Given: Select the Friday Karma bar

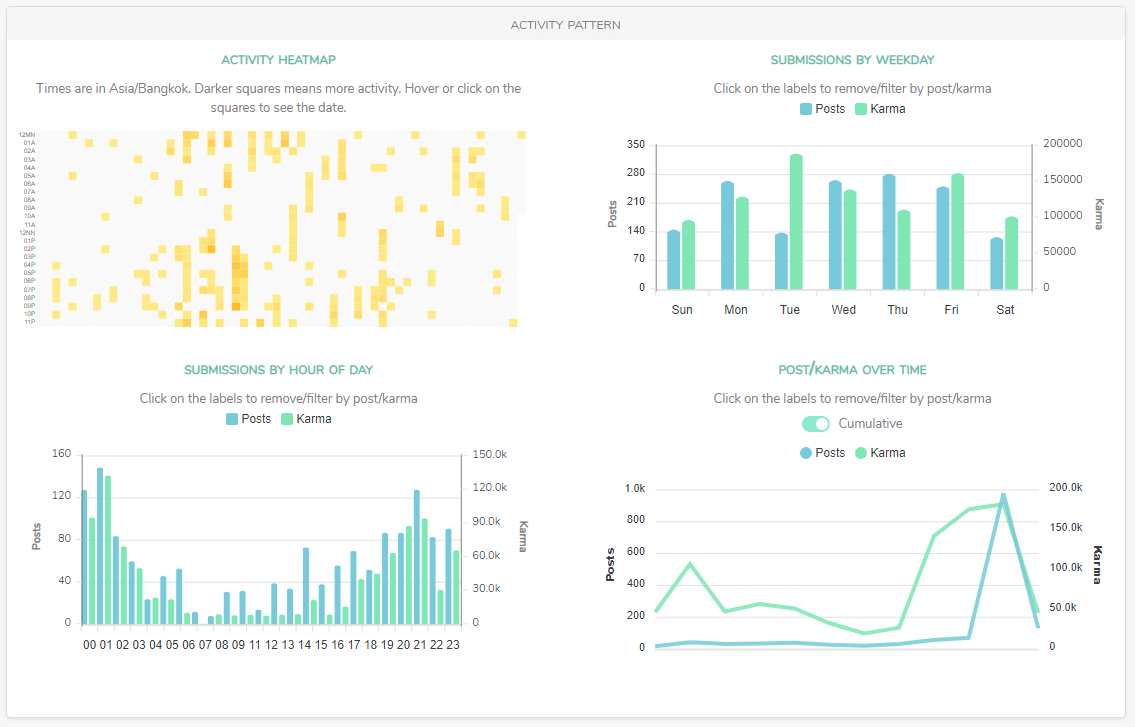Looking at the screenshot, I should point(957,232).
